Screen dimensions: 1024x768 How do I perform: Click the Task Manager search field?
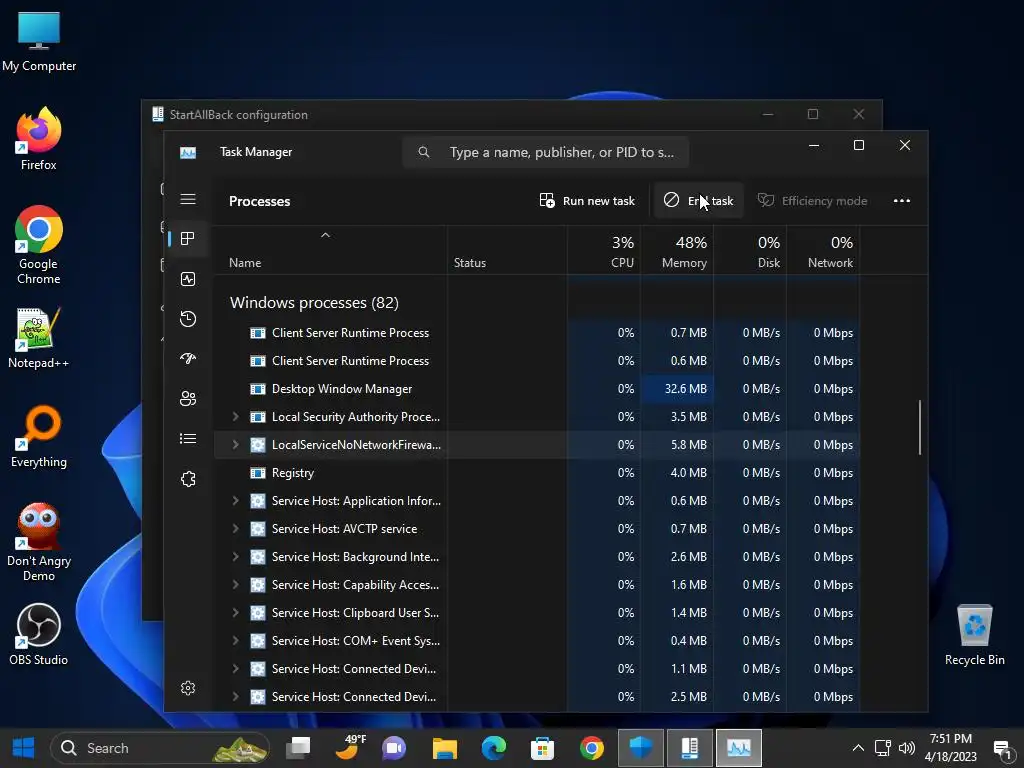click(x=546, y=152)
